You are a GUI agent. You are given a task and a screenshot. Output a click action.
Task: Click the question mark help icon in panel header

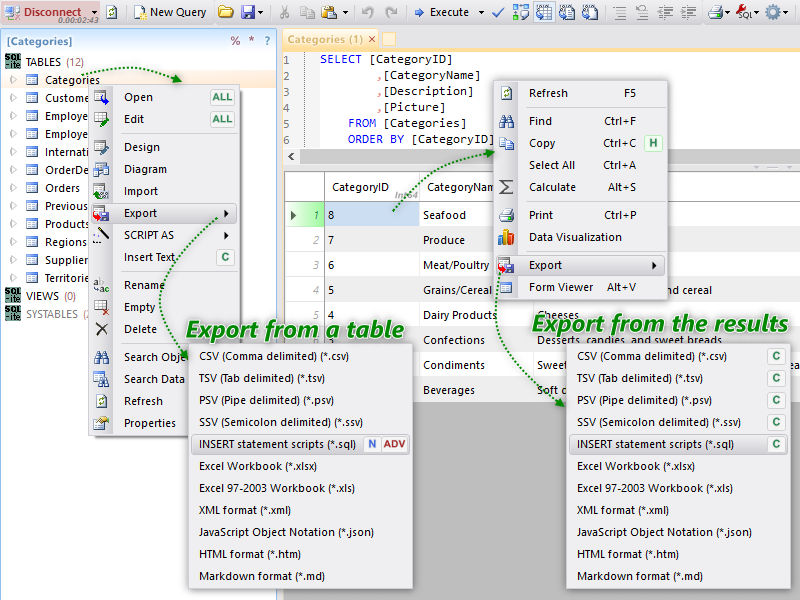pos(267,41)
